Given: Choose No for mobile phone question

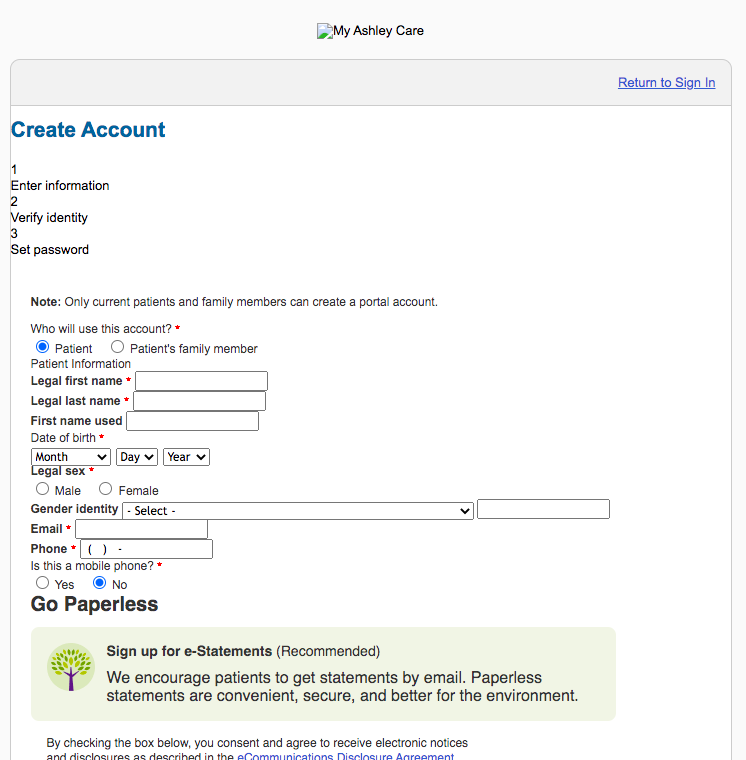Looking at the screenshot, I should pos(99,583).
